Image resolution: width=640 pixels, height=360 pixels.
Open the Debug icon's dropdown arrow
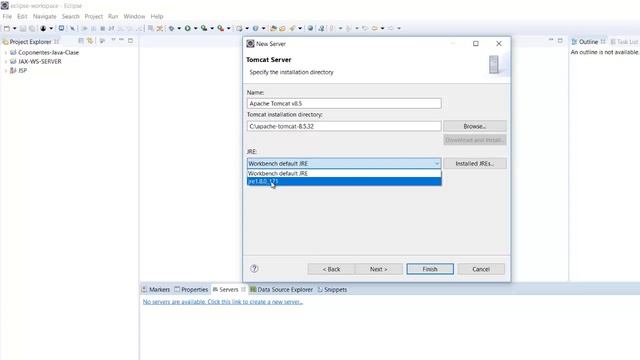pos(179,28)
